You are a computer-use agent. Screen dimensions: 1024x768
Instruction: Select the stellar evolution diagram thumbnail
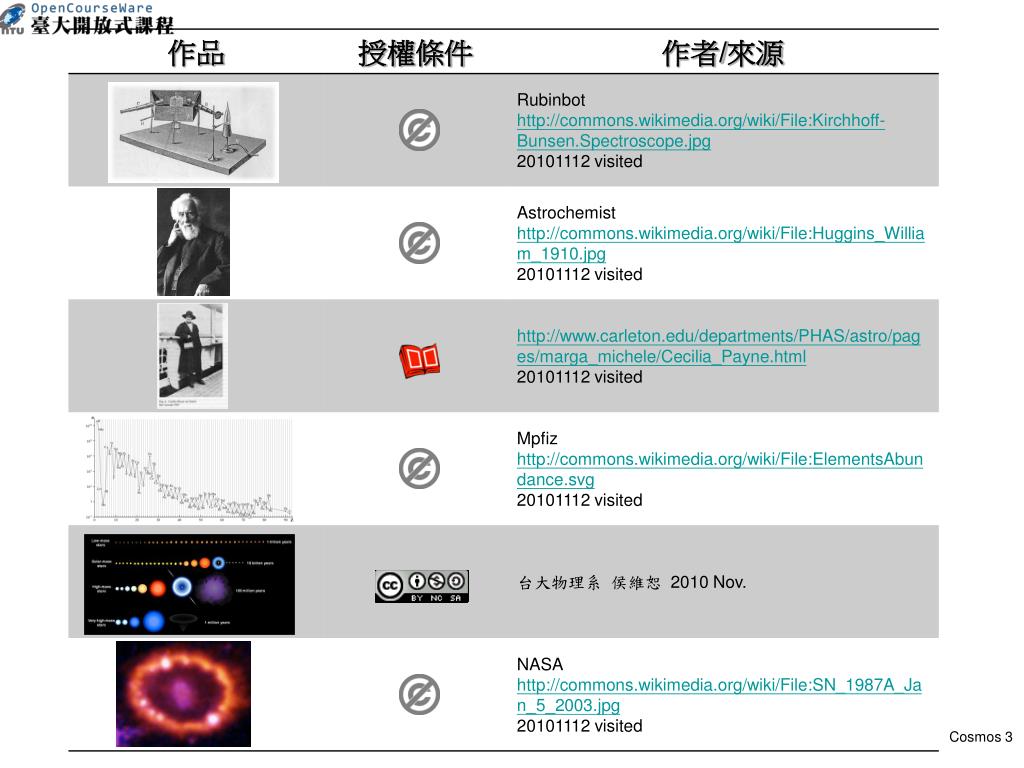189,584
